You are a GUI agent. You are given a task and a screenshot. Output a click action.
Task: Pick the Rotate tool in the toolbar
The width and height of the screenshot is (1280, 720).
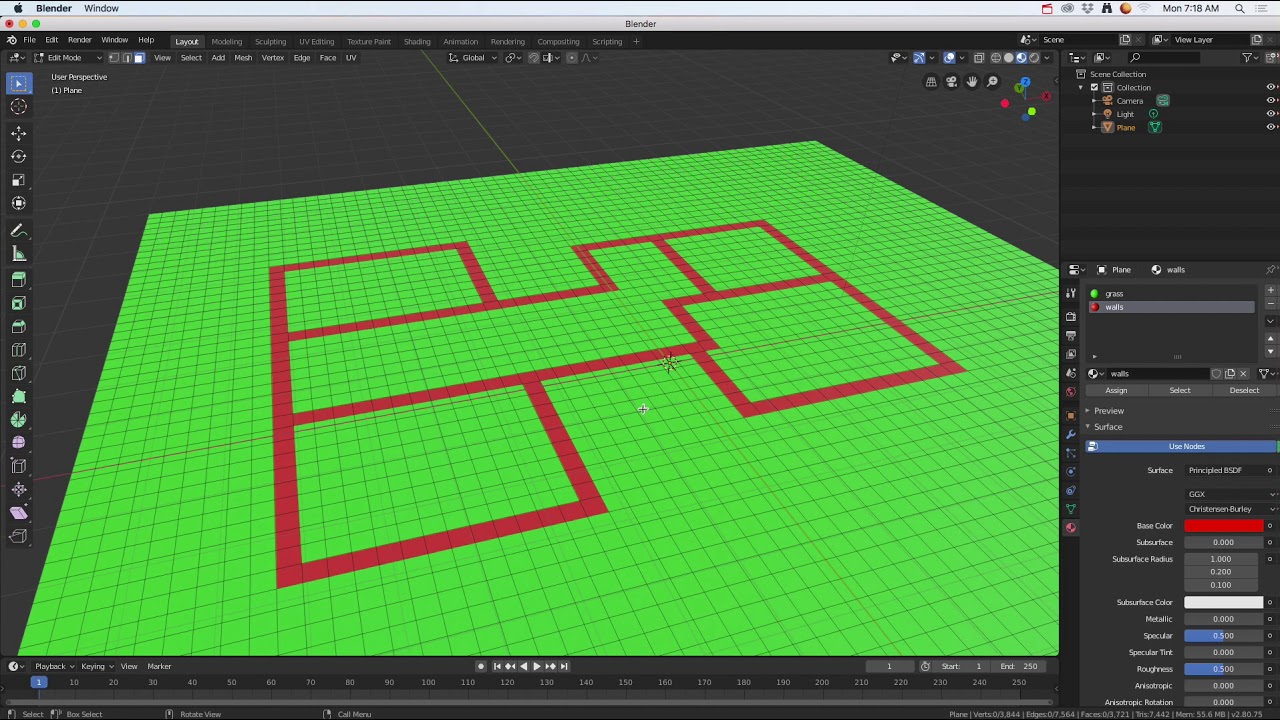18,156
